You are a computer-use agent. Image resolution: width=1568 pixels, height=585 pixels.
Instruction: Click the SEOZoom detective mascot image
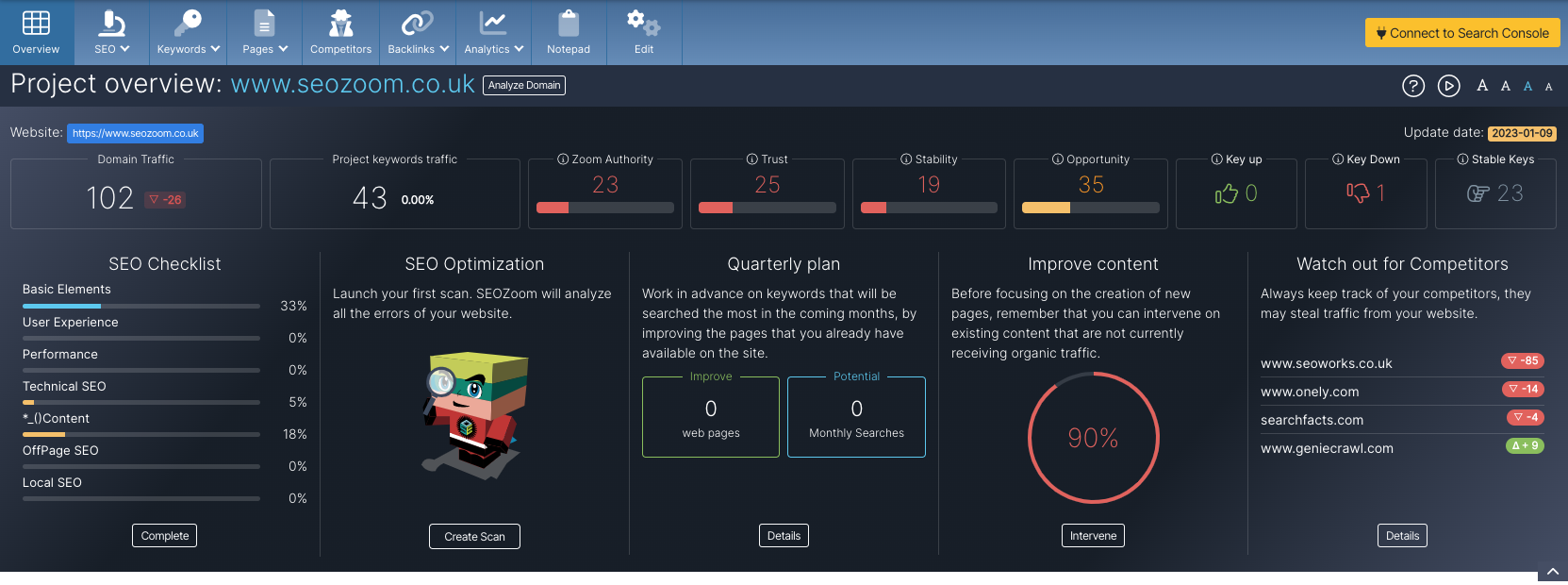[x=474, y=416]
